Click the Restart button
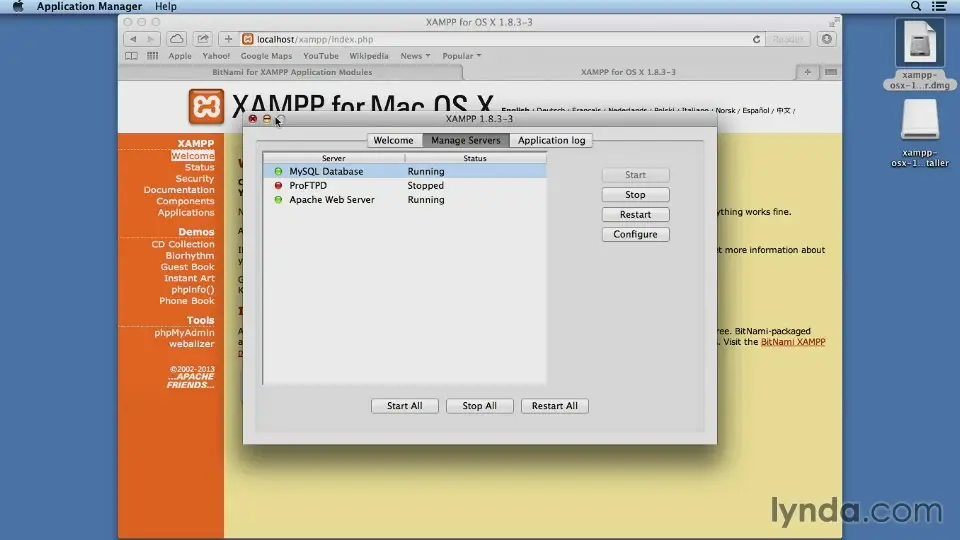The width and height of the screenshot is (960, 540). click(x=636, y=215)
